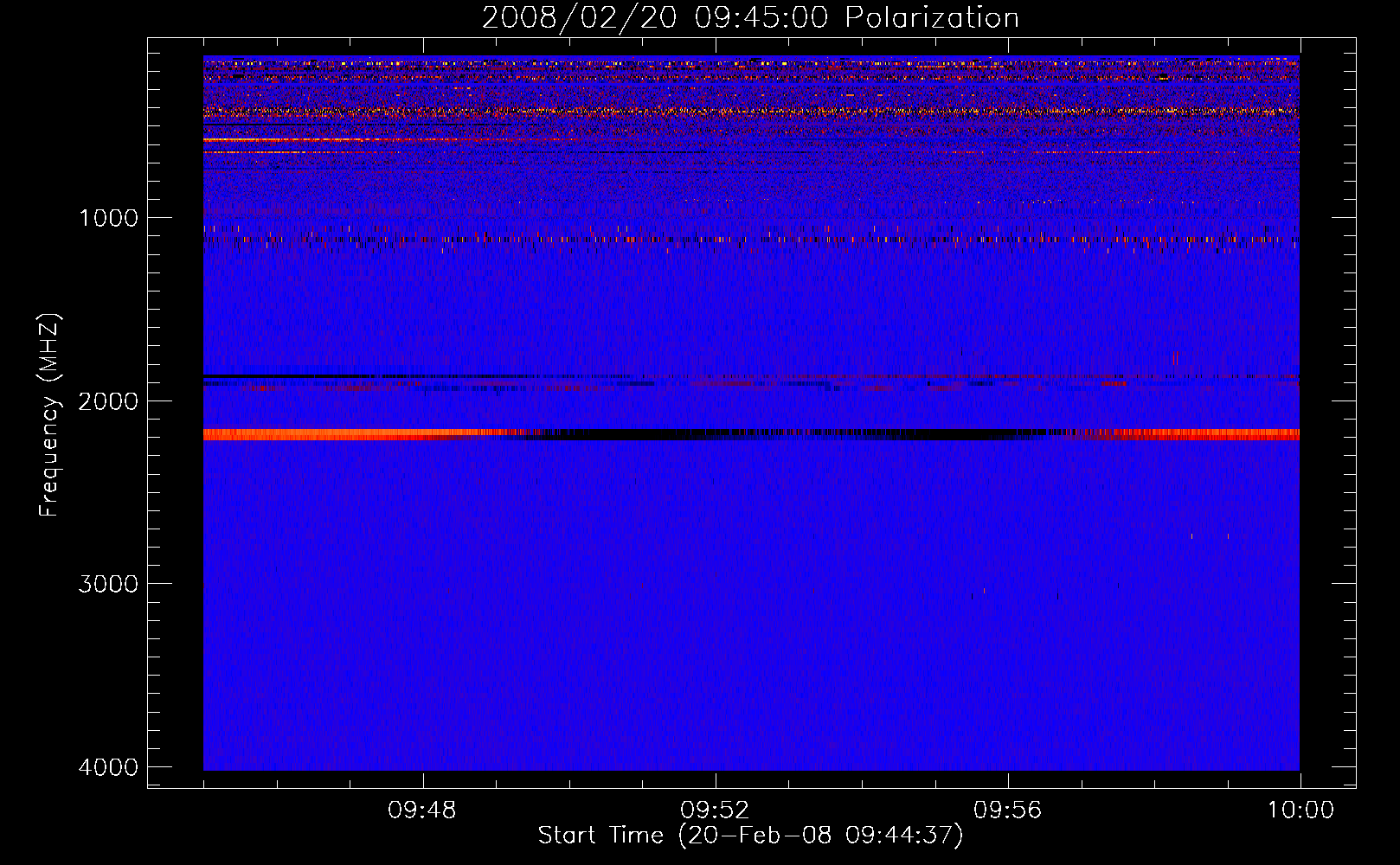This screenshot has width=1400, height=865.
Task: Click the plain blue area at 3500 MHz mid-plot
Action: 751,675
